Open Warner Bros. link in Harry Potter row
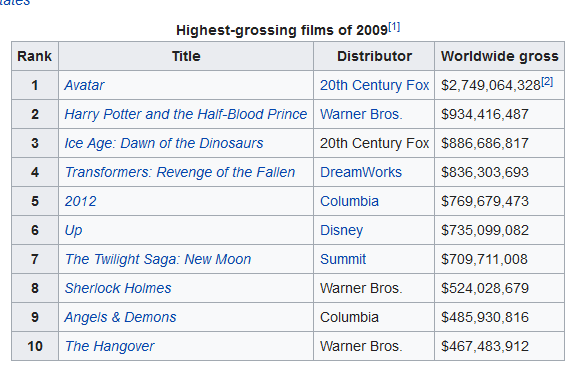 click(361, 114)
